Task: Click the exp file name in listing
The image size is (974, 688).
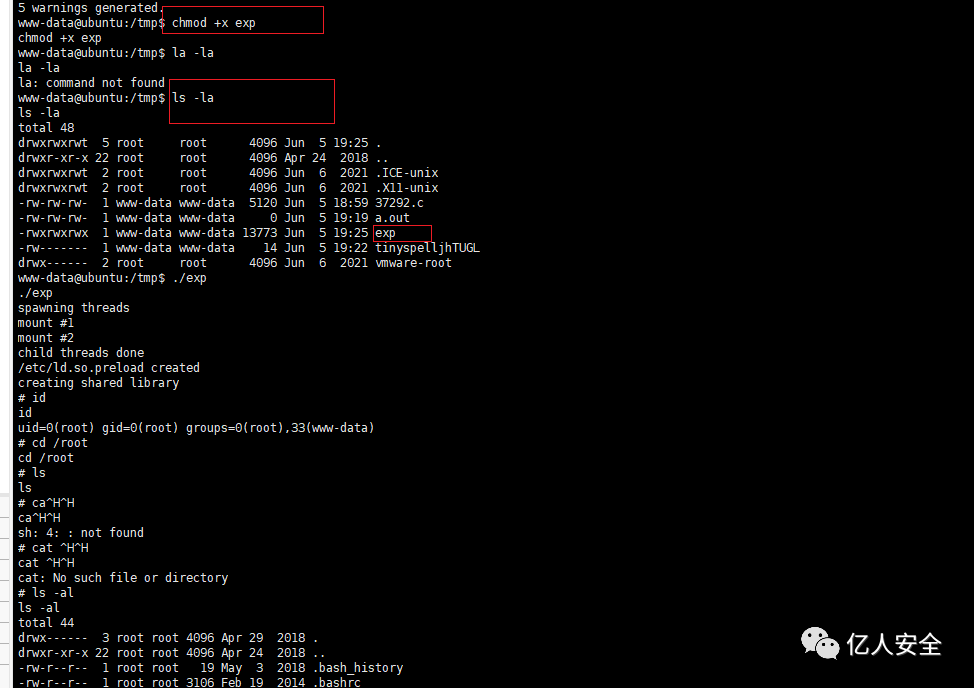Action: [385, 233]
